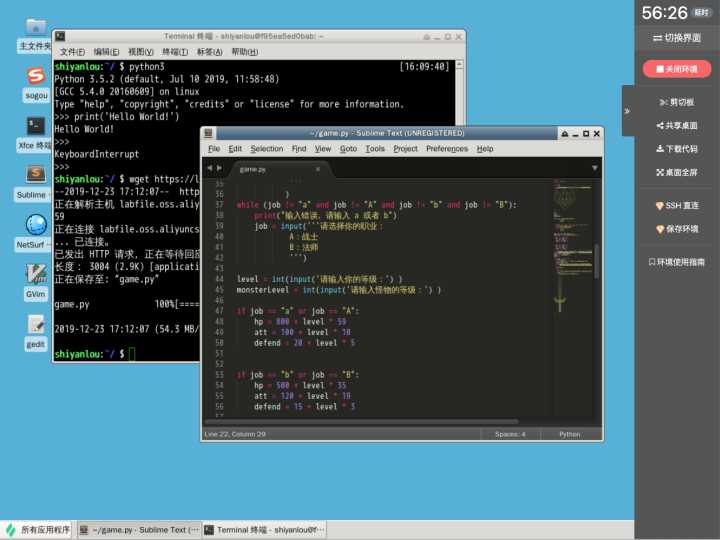
Task: Click the Terminal scrollbar up arrow
Action: click(x=459, y=64)
